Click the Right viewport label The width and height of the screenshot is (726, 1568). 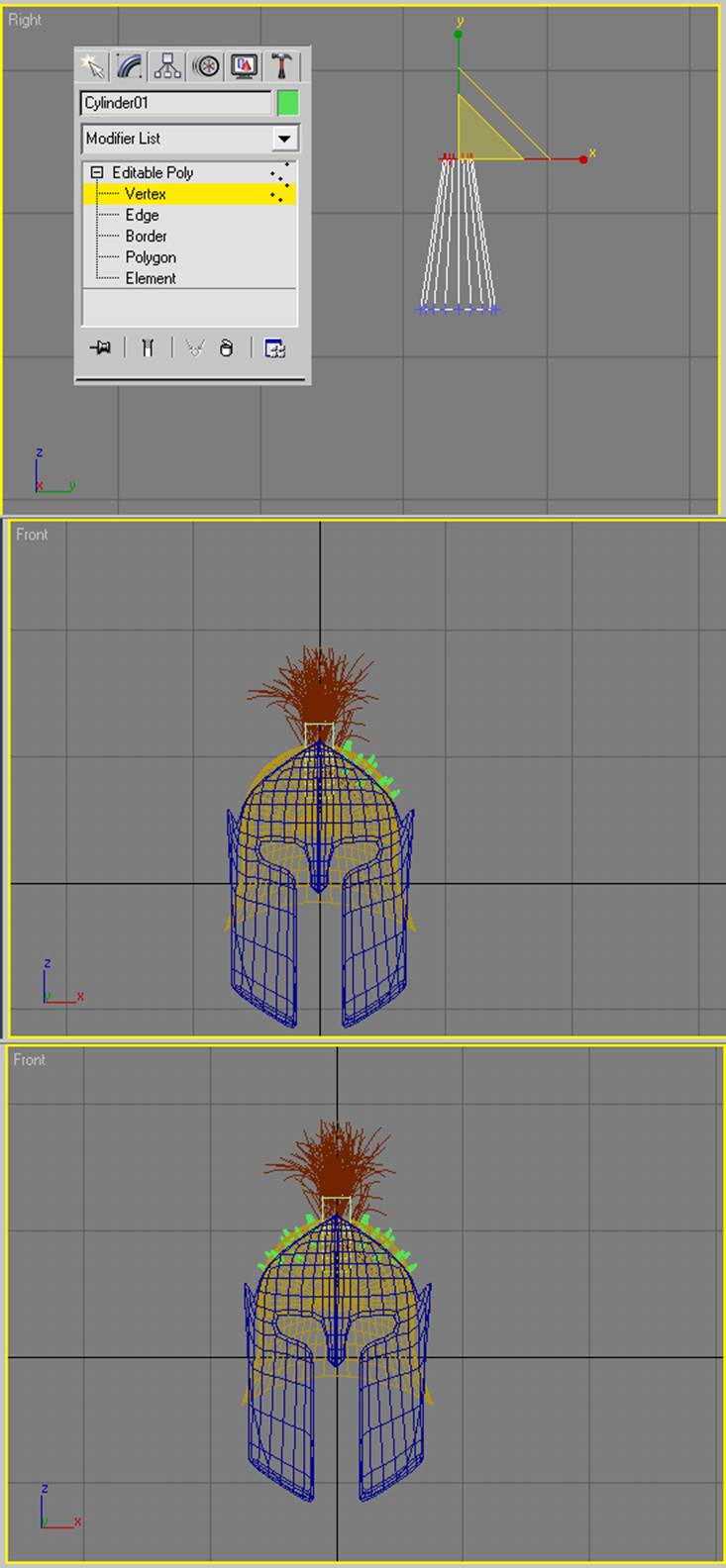[x=25, y=20]
